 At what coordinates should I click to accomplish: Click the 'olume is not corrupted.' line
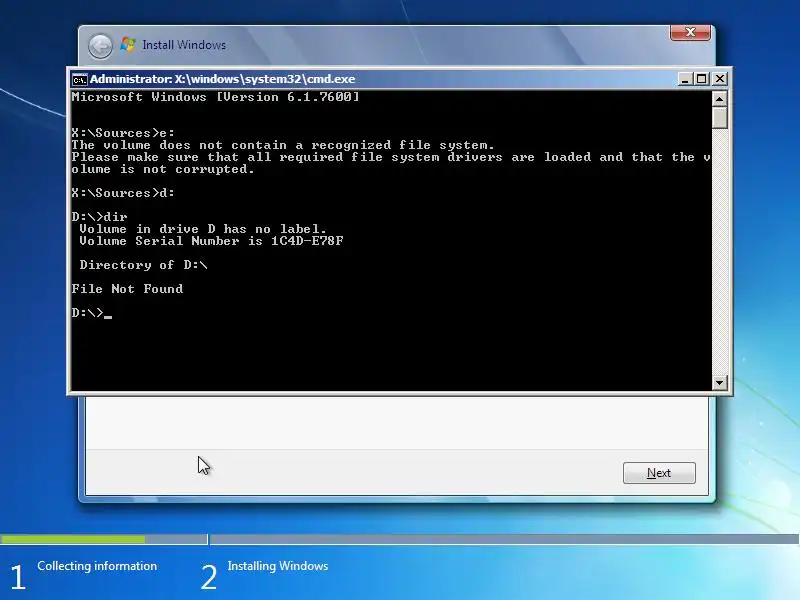163,169
